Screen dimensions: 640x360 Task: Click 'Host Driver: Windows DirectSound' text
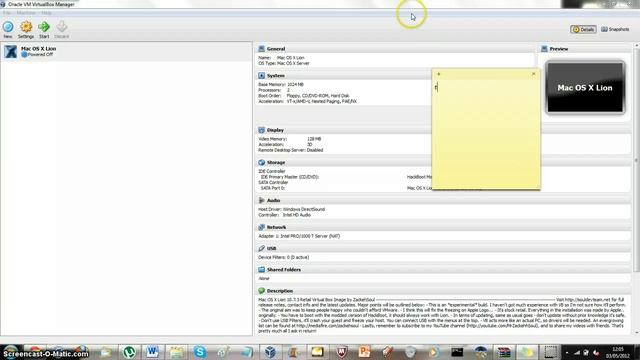click(291, 209)
